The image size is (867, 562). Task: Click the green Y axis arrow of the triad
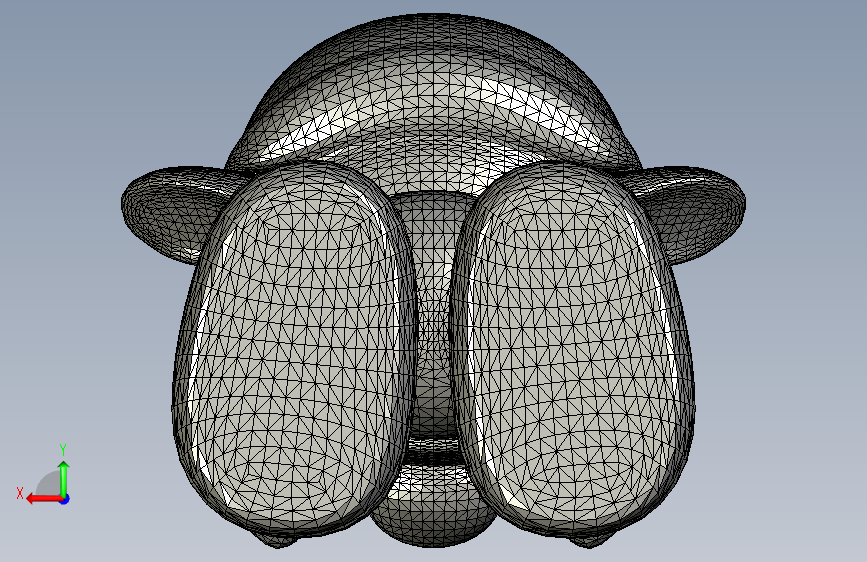pyautogui.click(x=64, y=478)
